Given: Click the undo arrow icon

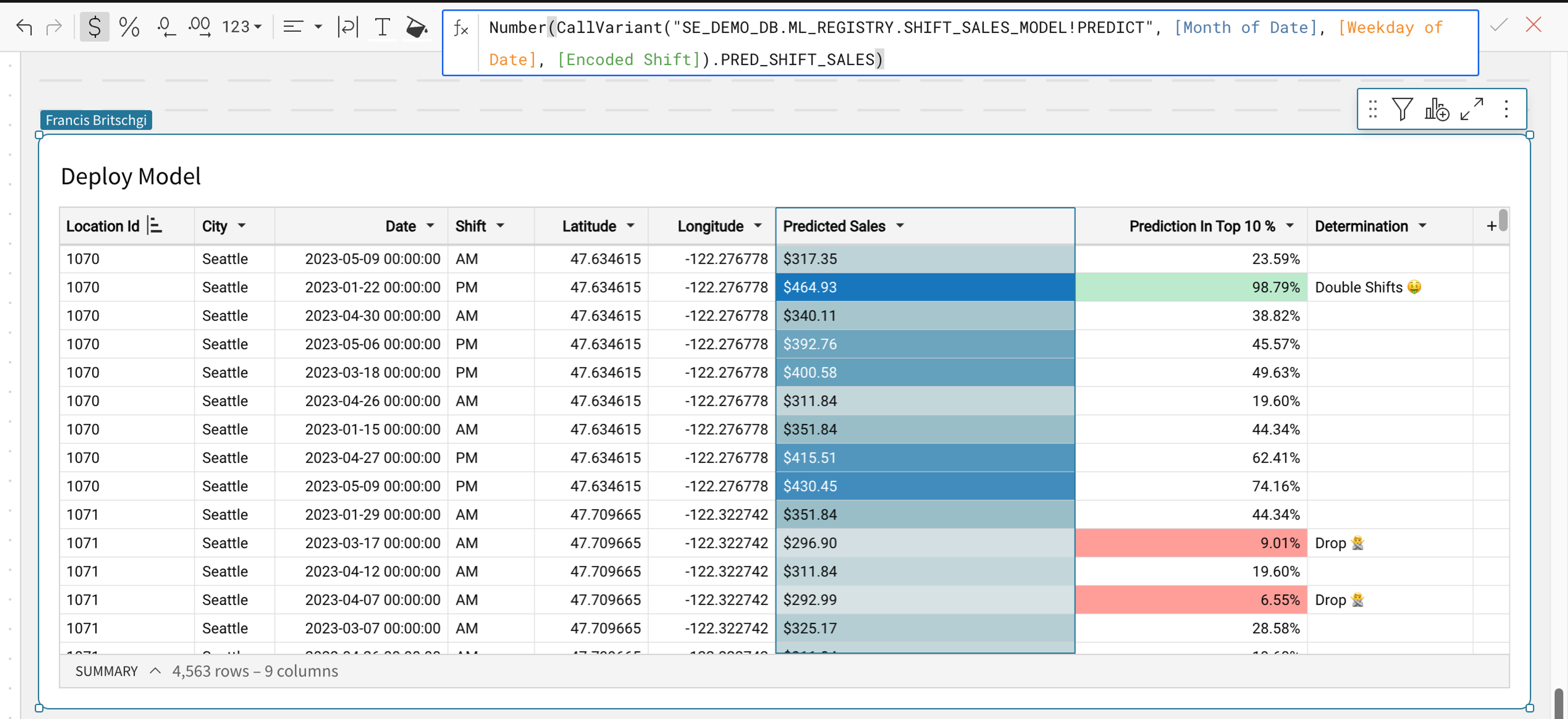Looking at the screenshot, I should 24,27.
